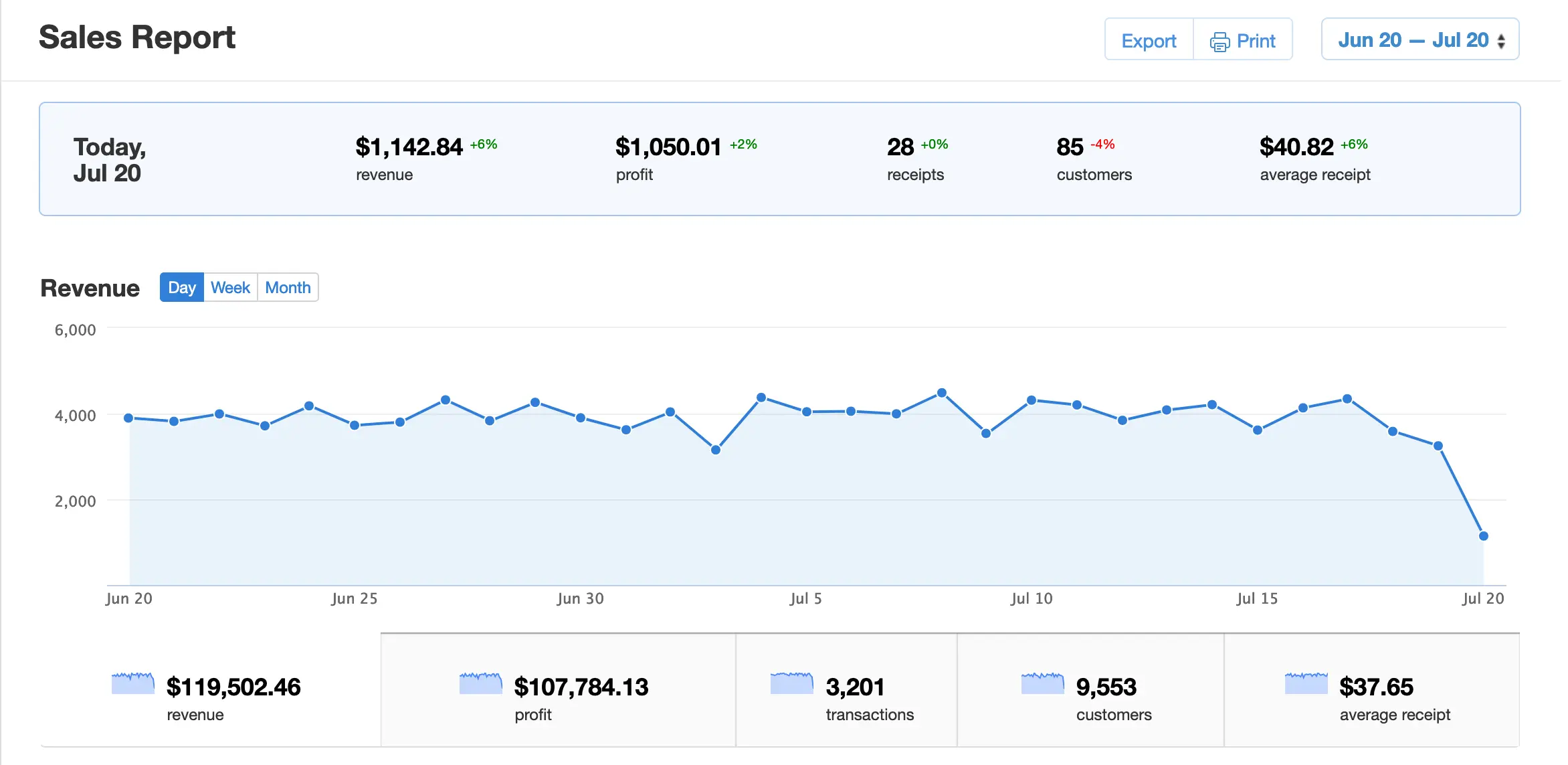Click the date range sorting arrows

1502,40
